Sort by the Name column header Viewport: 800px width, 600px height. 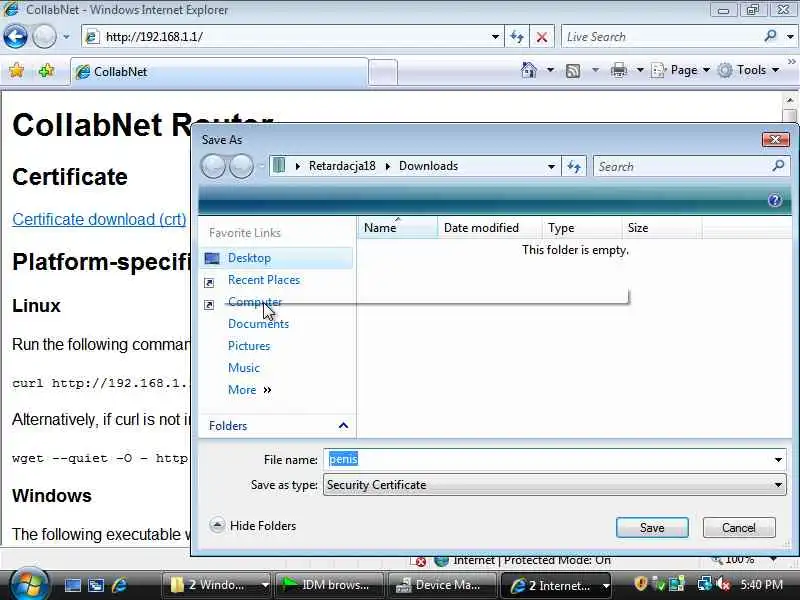tap(398, 228)
